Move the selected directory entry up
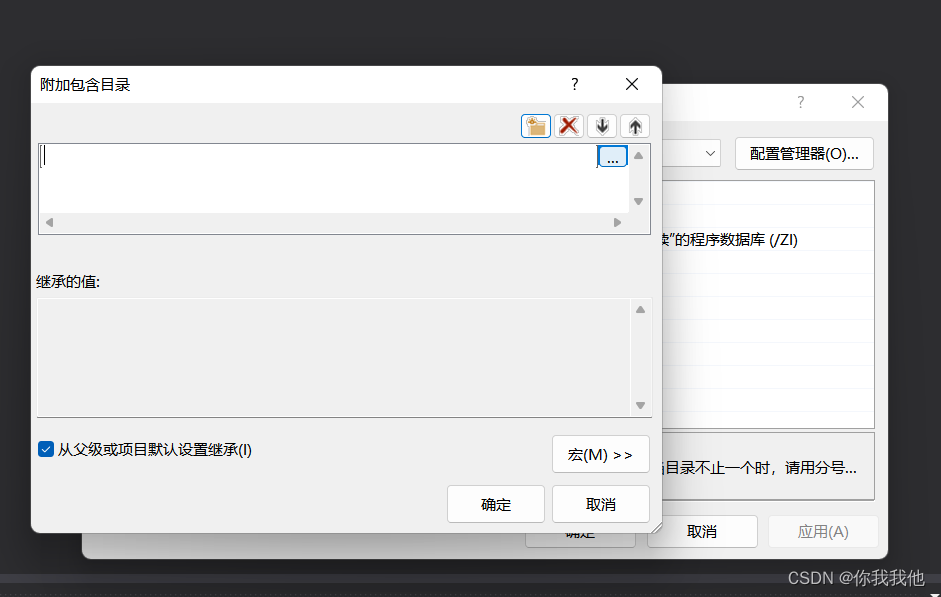The image size is (941, 597). click(635, 126)
